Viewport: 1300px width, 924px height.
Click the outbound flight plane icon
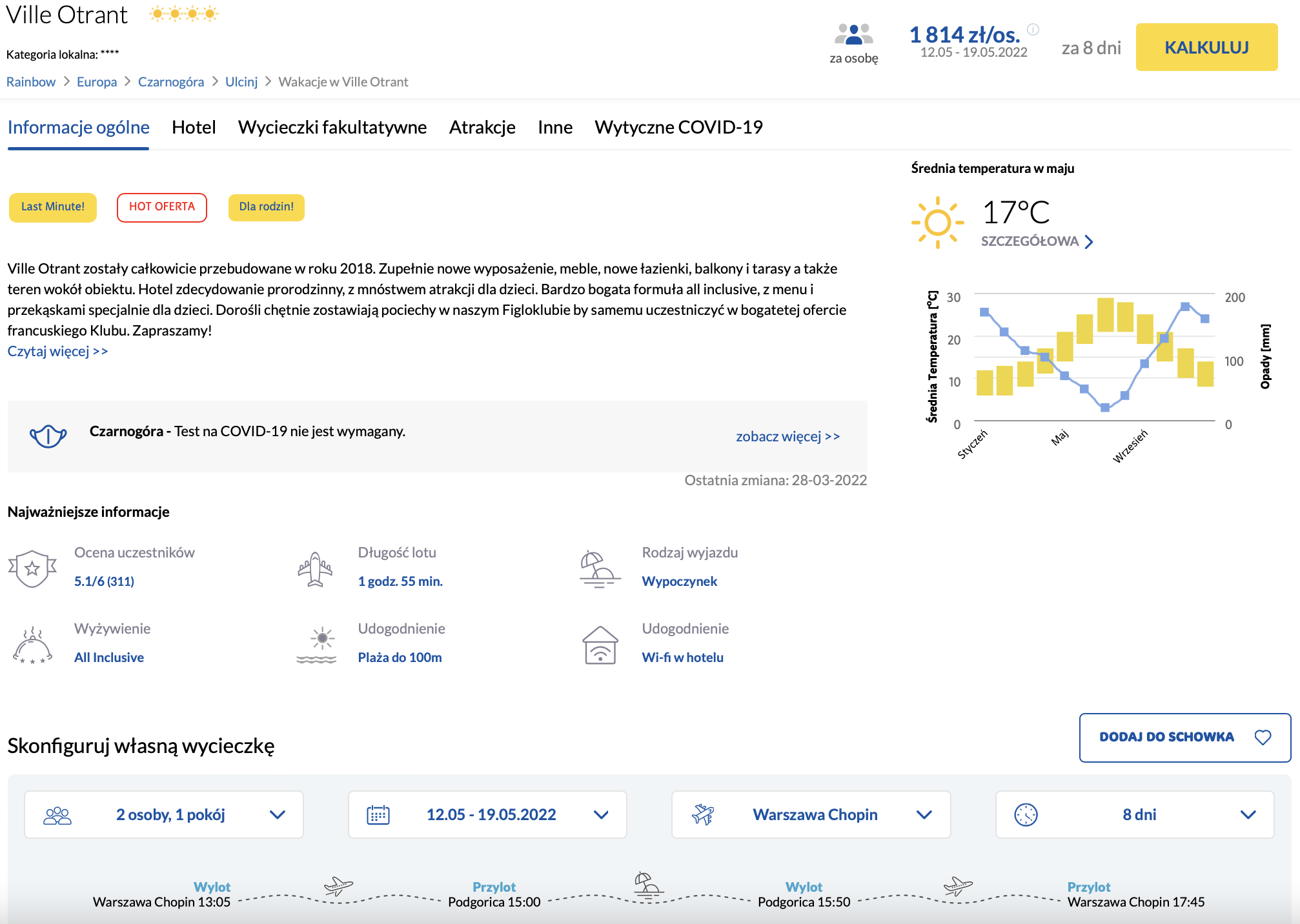point(338,885)
